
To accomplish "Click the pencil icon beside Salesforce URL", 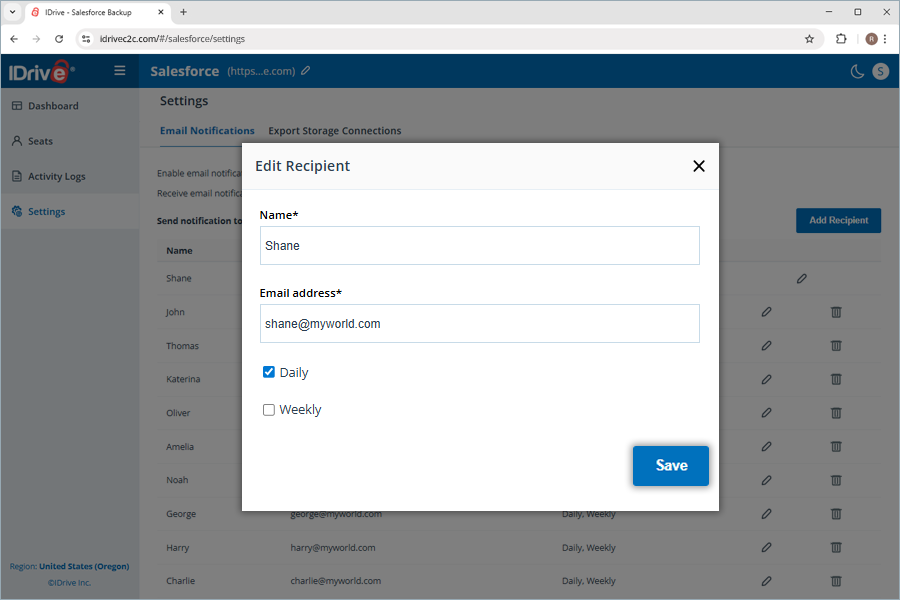I will [x=306, y=71].
